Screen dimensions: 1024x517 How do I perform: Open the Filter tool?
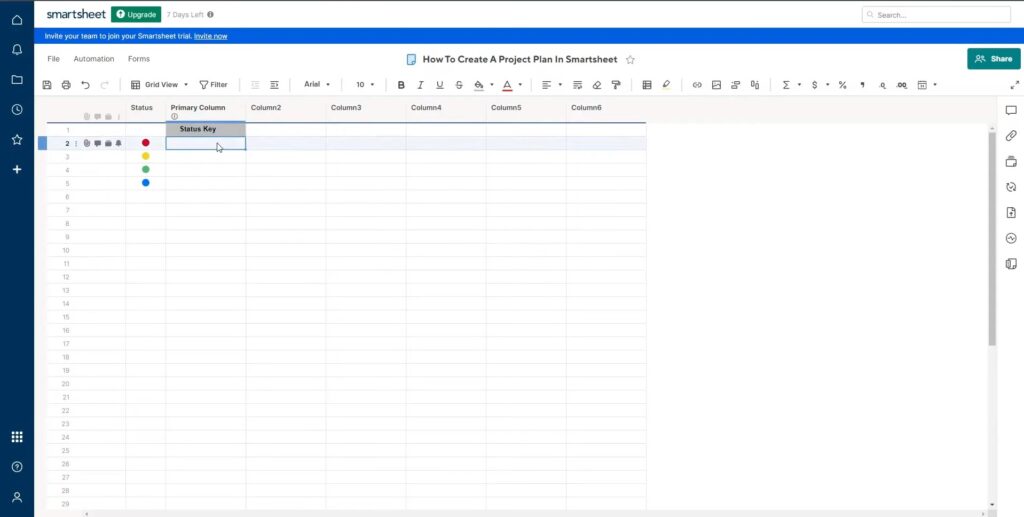click(x=213, y=85)
